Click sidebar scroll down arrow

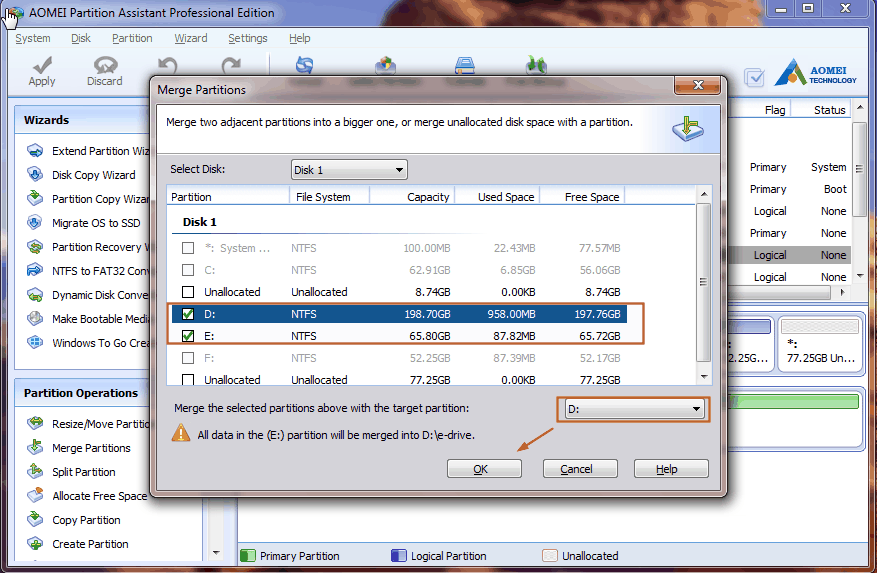(x=216, y=553)
